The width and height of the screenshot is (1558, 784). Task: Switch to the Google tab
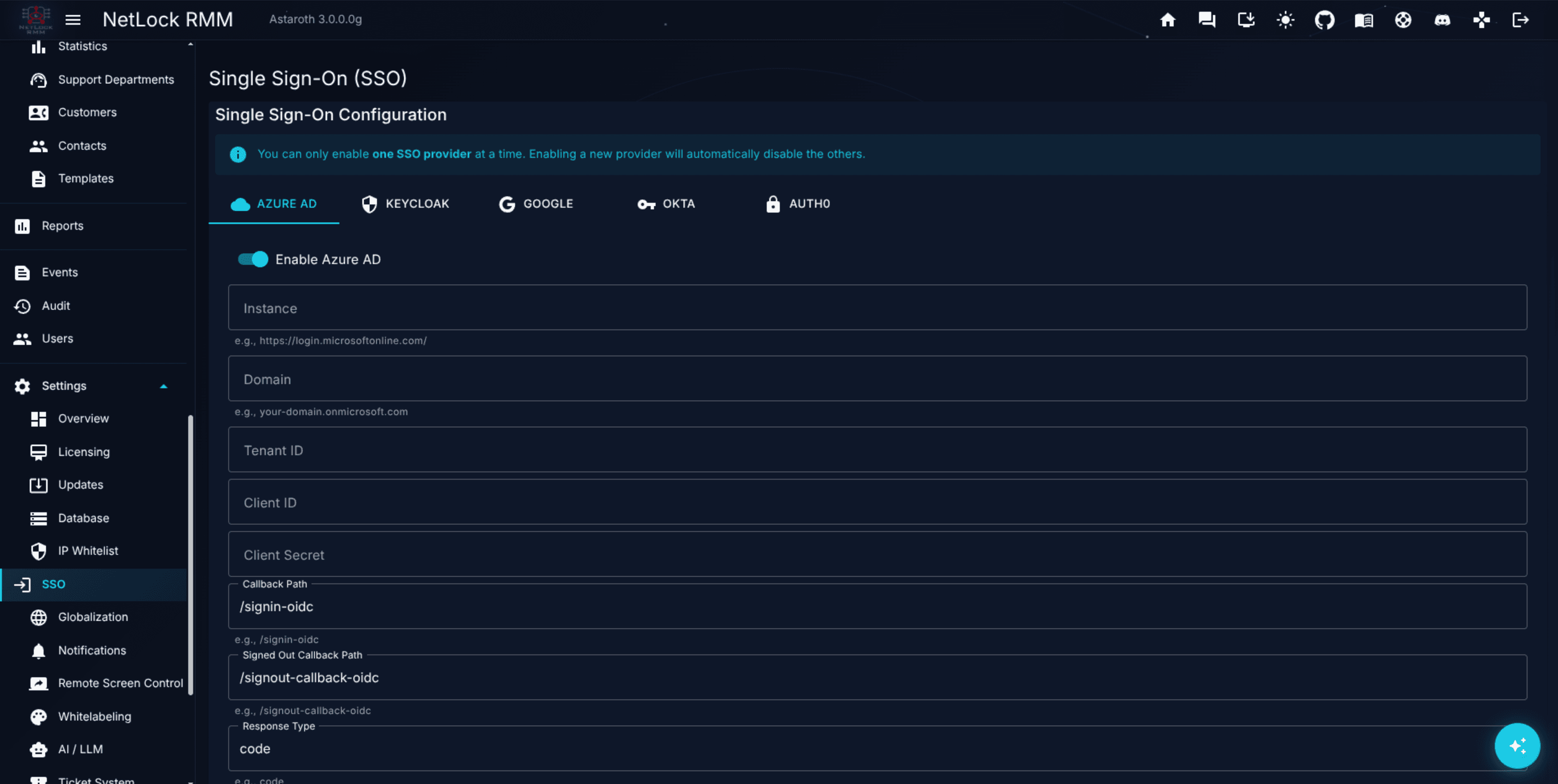pos(535,204)
